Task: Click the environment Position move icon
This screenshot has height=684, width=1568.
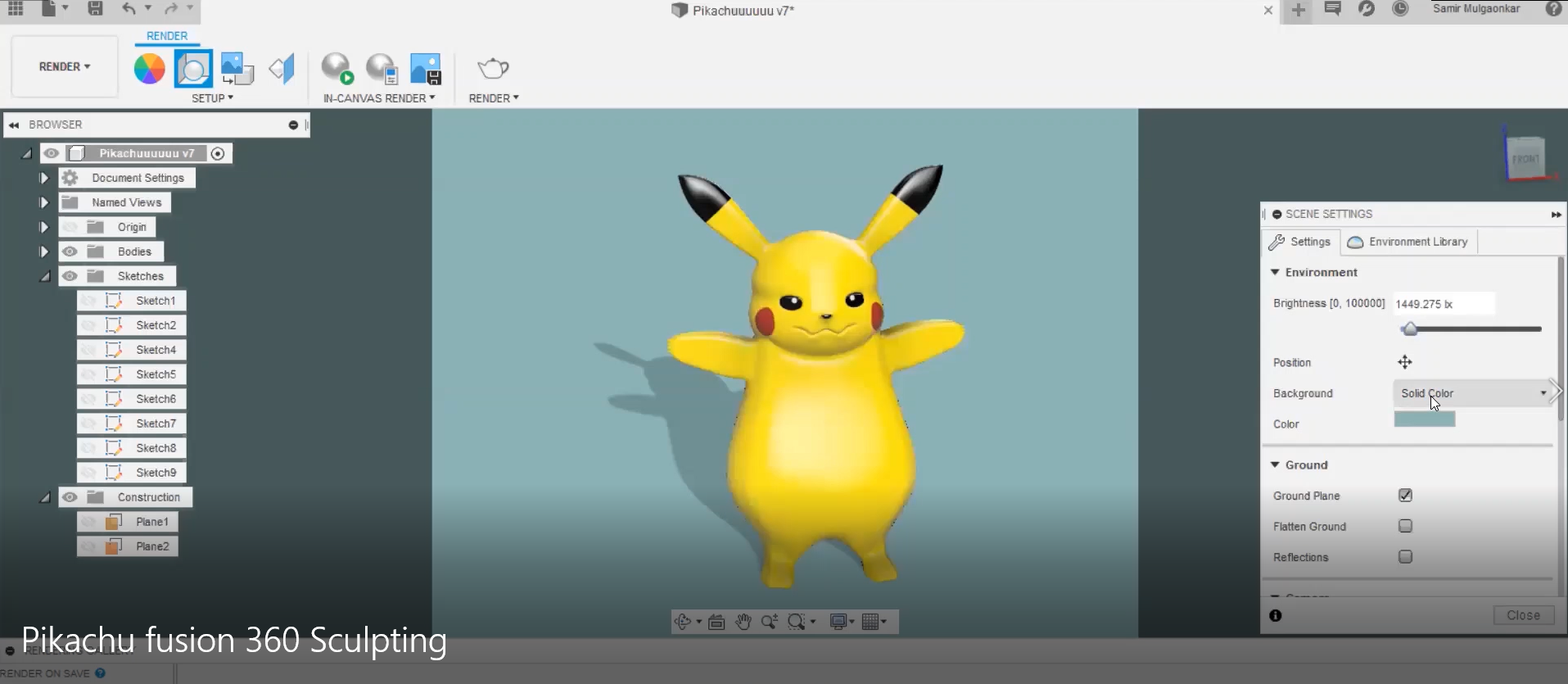Action: (1405, 362)
